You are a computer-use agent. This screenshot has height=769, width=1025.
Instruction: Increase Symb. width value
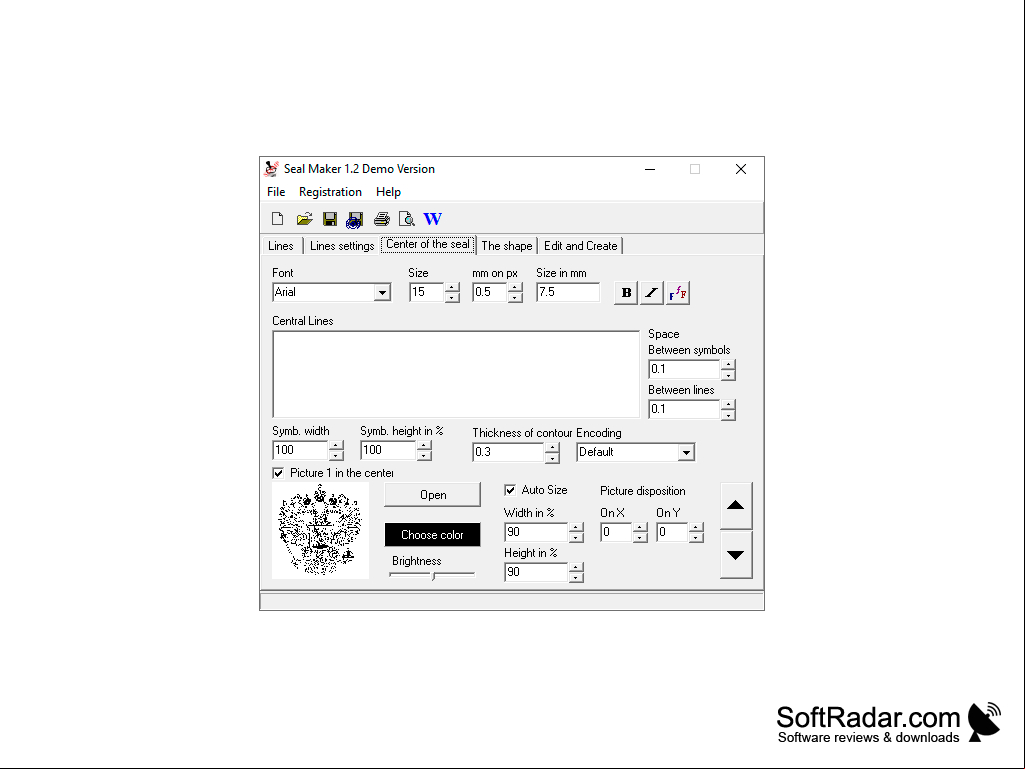(336, 445)
